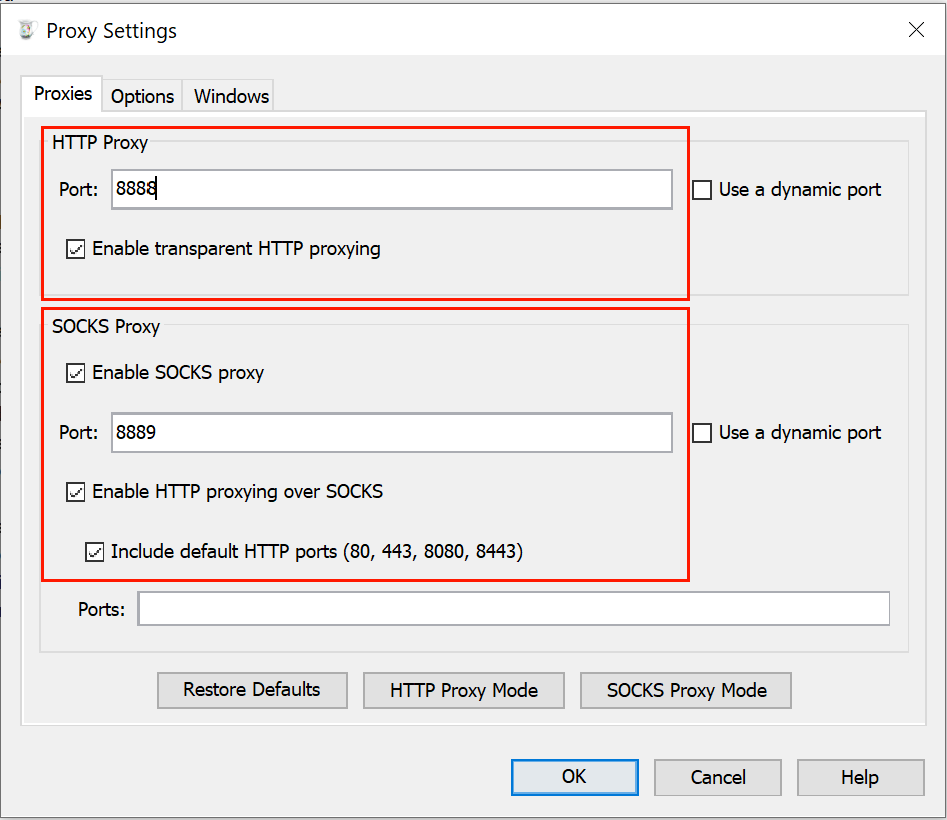Viewport: 947px width, 820px height.
Task: Close the Proxy Settings dialog
Action: click(x=915, y=30)
